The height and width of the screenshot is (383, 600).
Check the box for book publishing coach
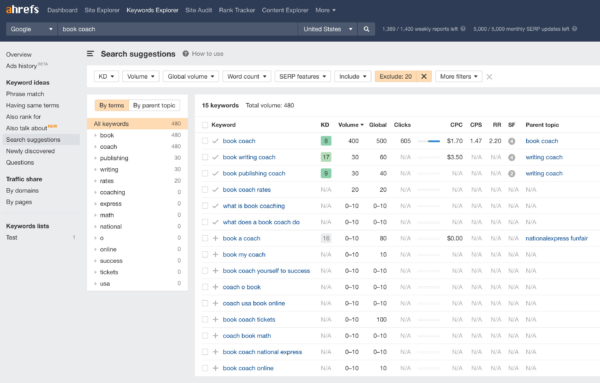pos(205,173)
